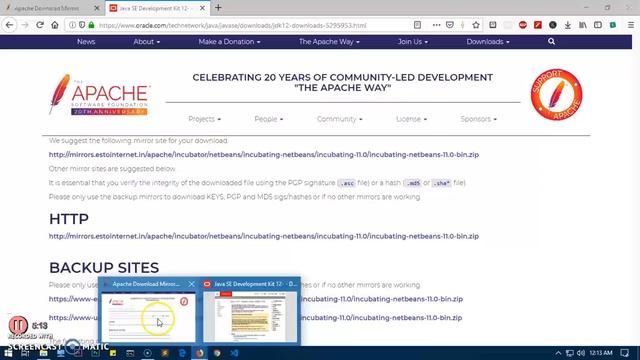Image resolution: width=640 pixels, height=360 pixels.
Task: Open Microsoft Edge from the taskbar
Action: coord(182,353)
